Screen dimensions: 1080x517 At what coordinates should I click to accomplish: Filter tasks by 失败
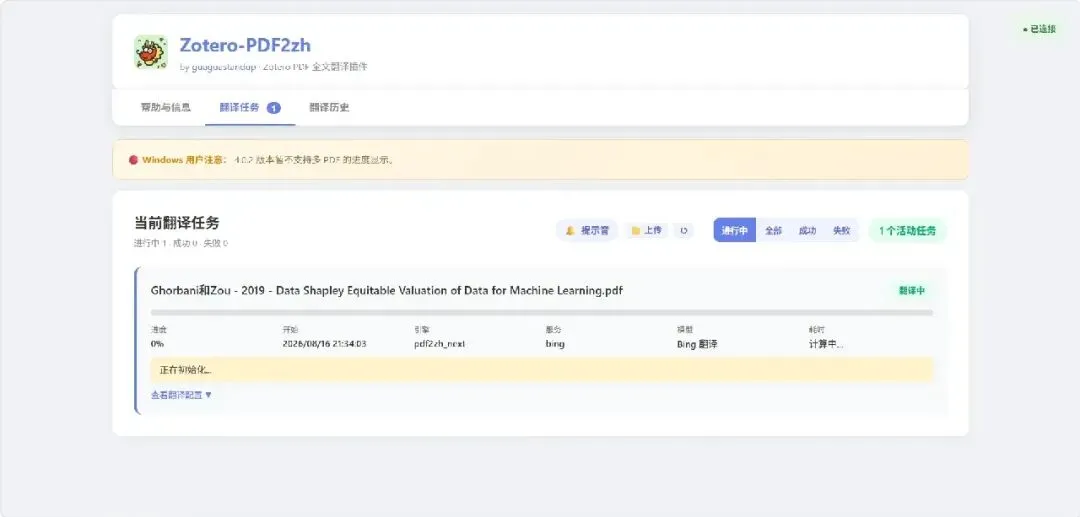(842, 231)
